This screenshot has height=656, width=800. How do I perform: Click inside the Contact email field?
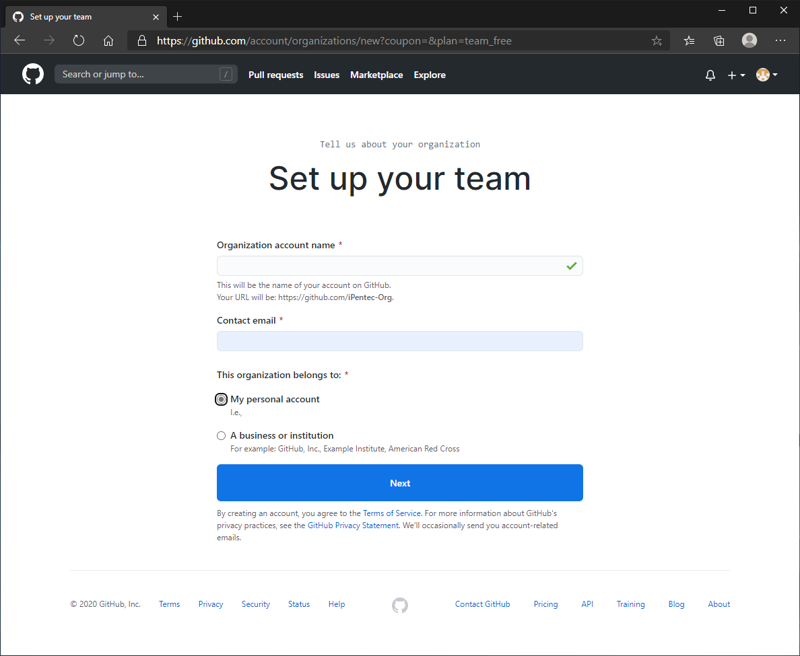[399, 341]
